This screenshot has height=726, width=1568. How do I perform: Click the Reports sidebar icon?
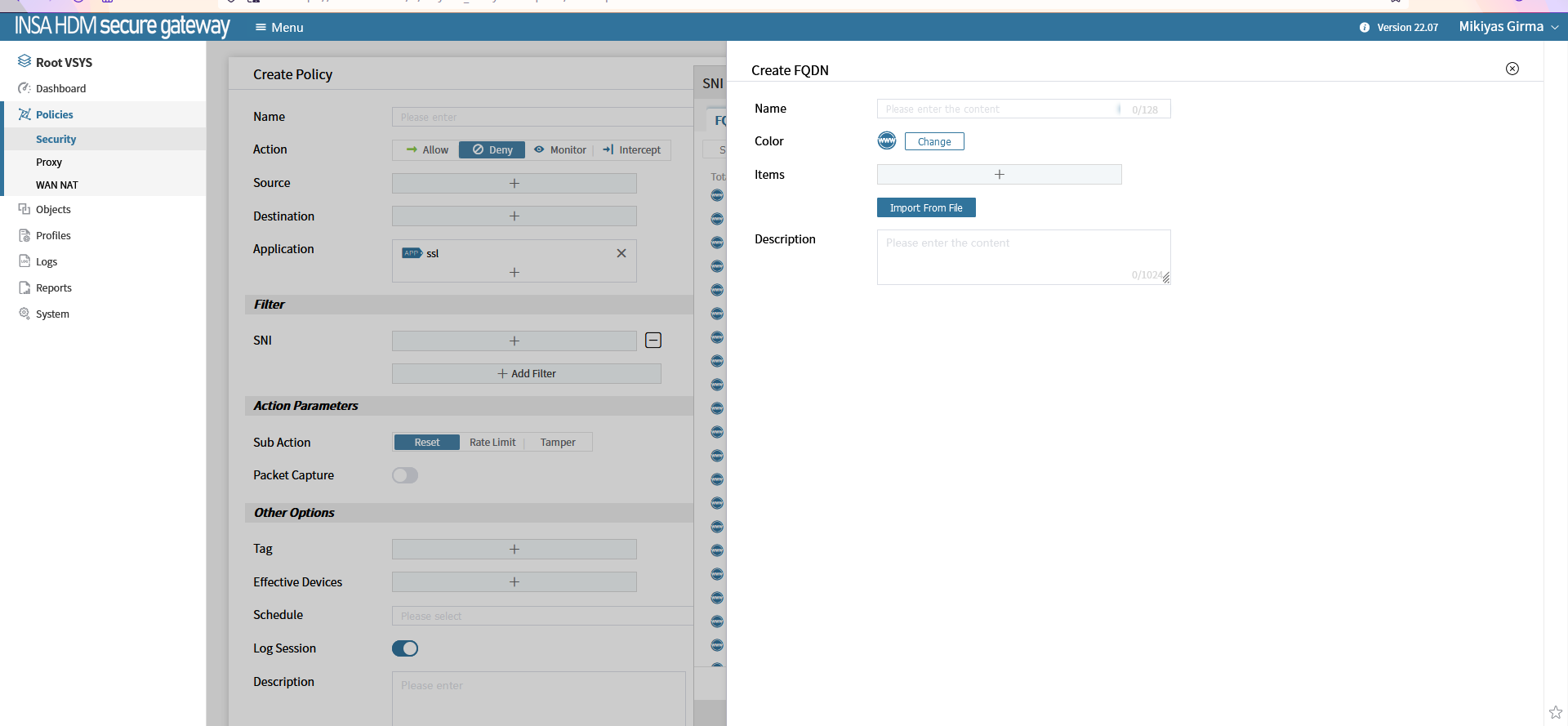[x=24, y=287]
